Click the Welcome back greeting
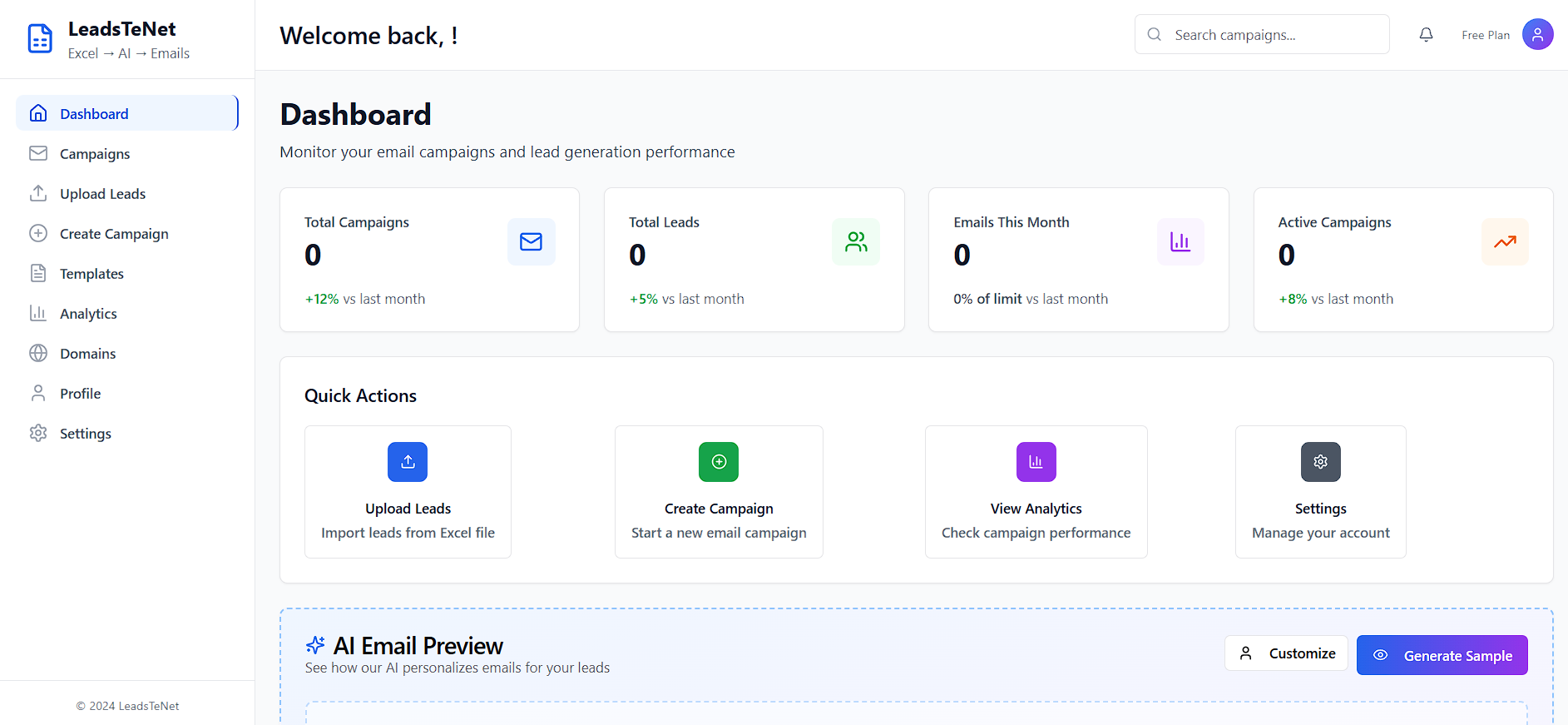Image resolution: width=1568 pixels, height=725 pixels. coord(369,36)
